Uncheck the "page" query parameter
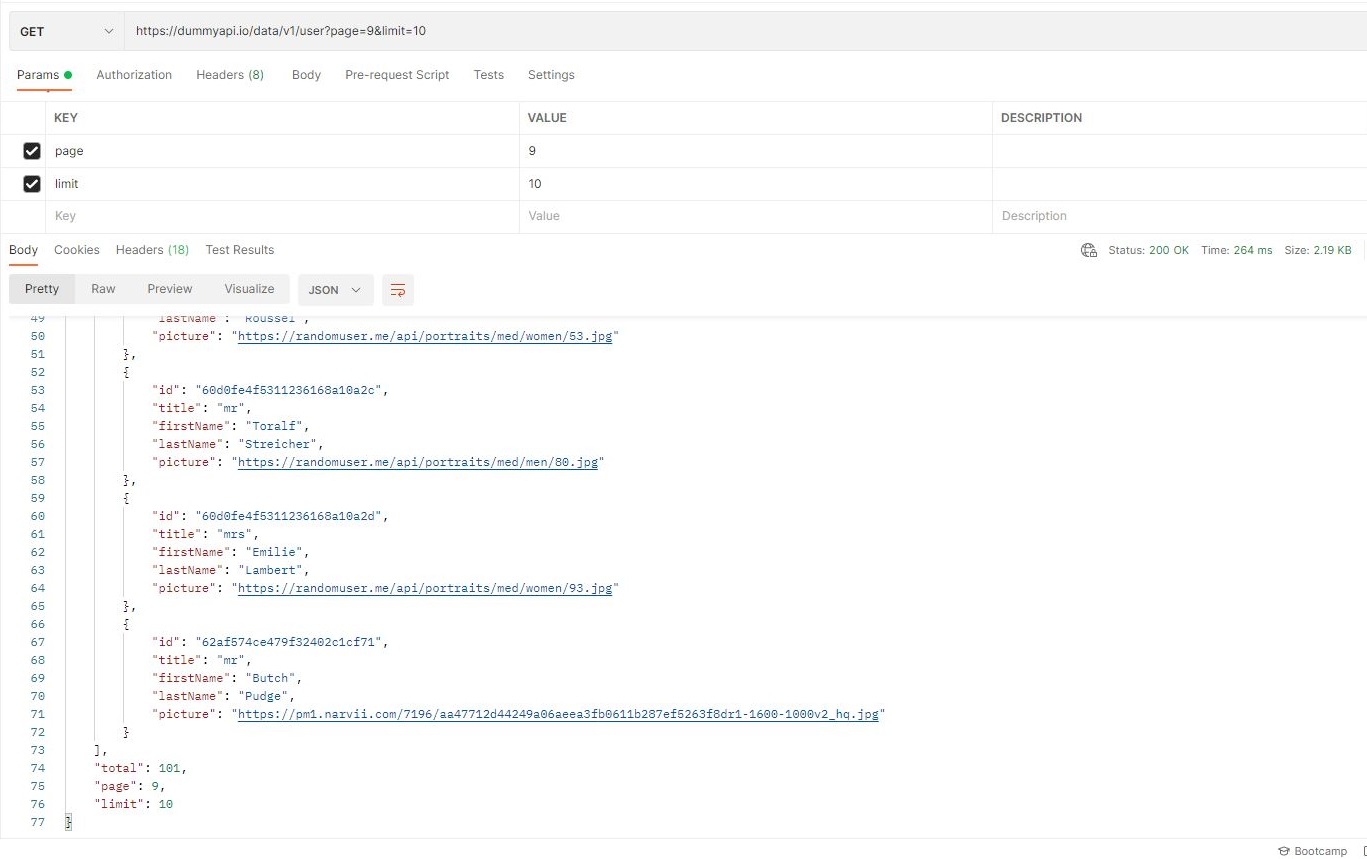This screenshot has height=859, width=1367. point(31,150)
